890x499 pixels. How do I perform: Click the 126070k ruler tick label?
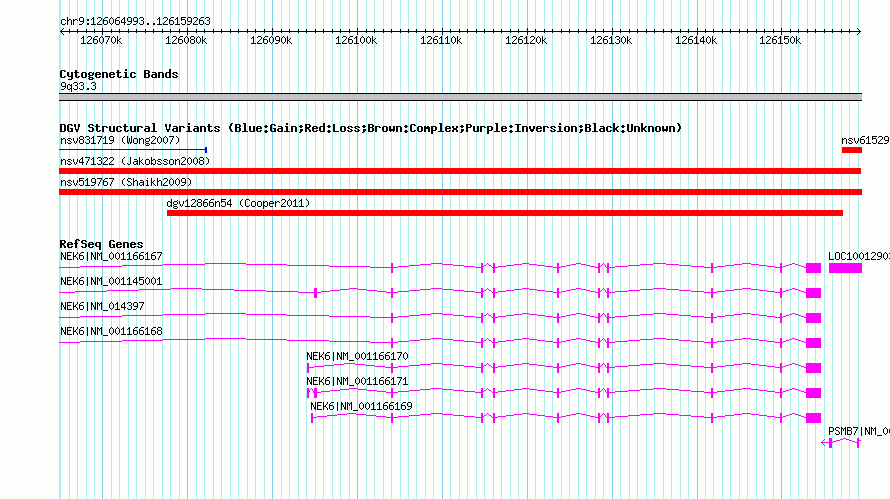[x=101, y=40]
